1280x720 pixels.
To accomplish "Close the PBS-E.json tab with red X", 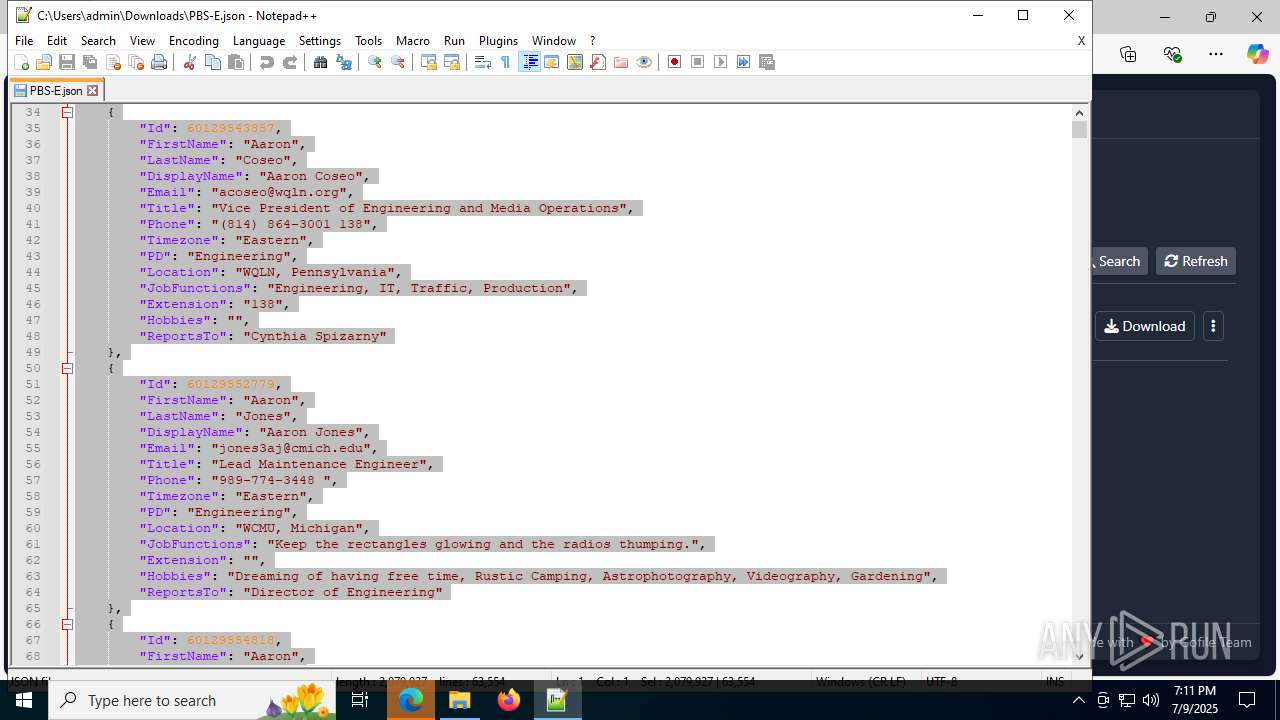I will pyautogui.click(x=93, y=90).
